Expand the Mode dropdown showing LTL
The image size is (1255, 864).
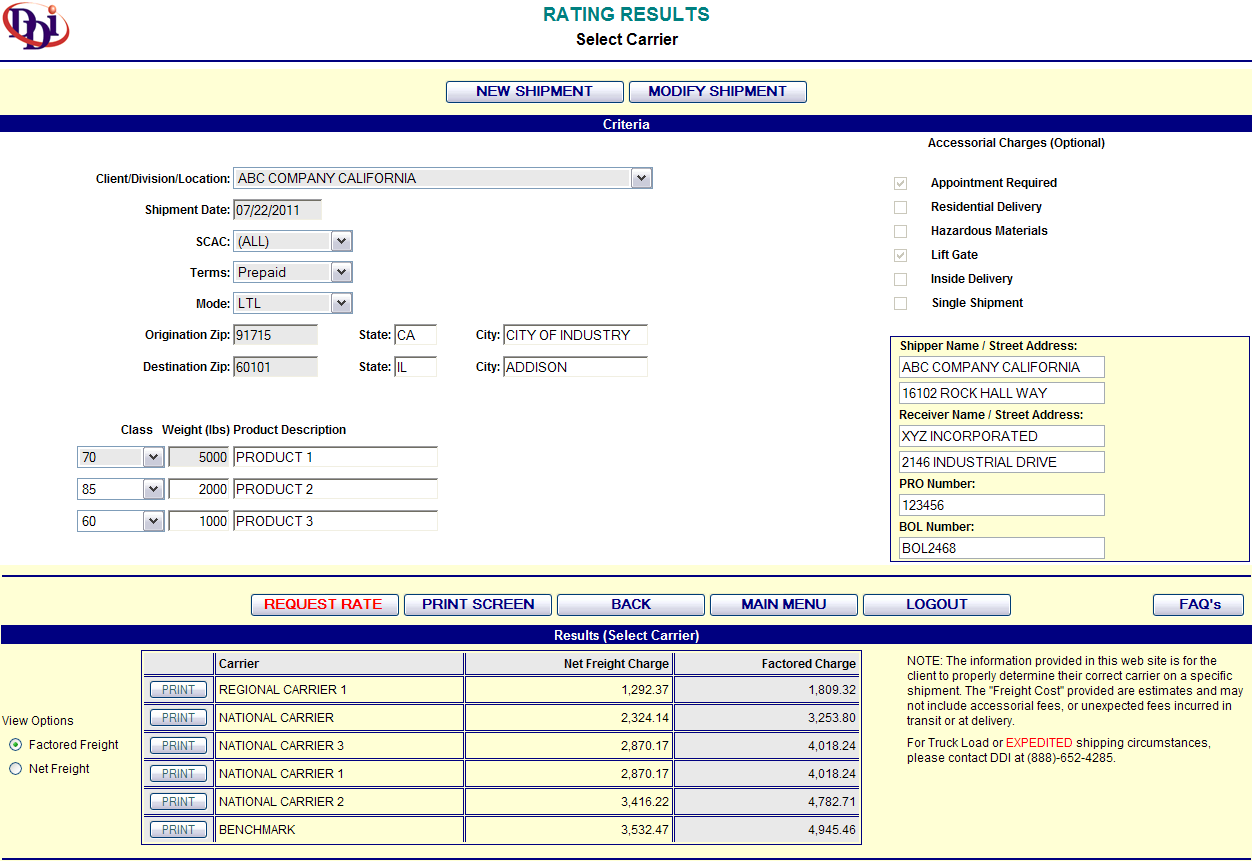click(293, 303)
